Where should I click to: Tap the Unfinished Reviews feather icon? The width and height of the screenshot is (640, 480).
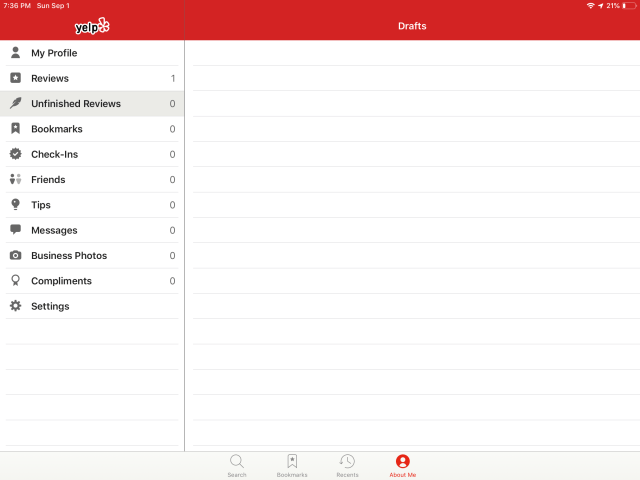coord(15,103)
